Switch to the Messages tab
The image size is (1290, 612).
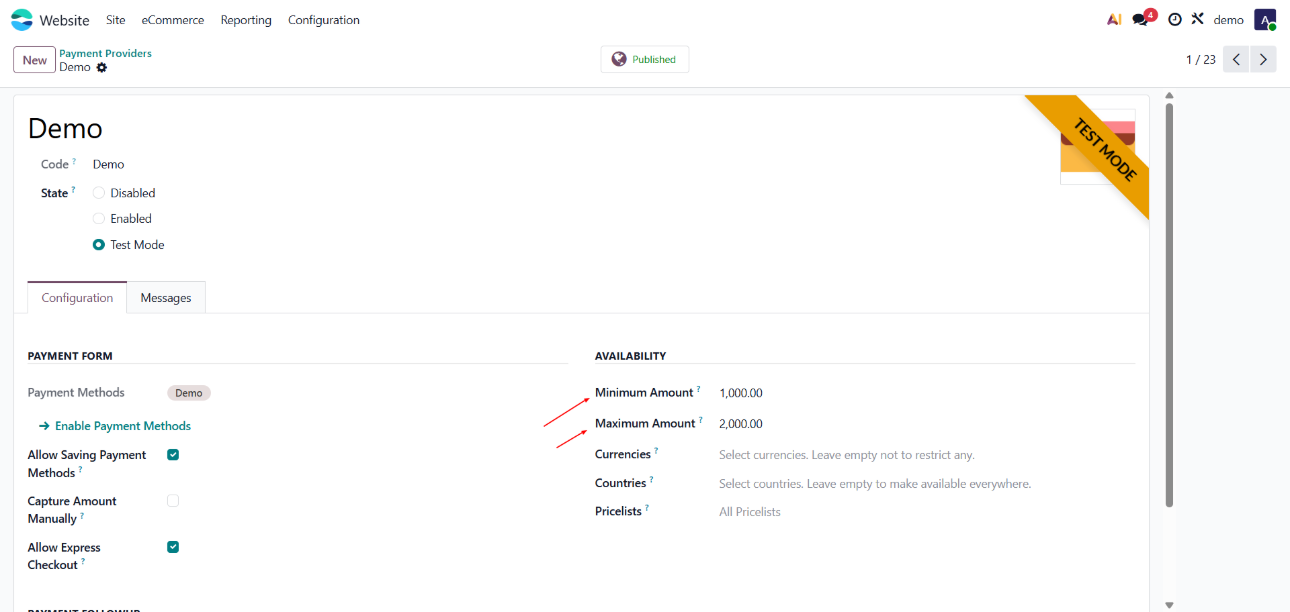pos(166,298)
